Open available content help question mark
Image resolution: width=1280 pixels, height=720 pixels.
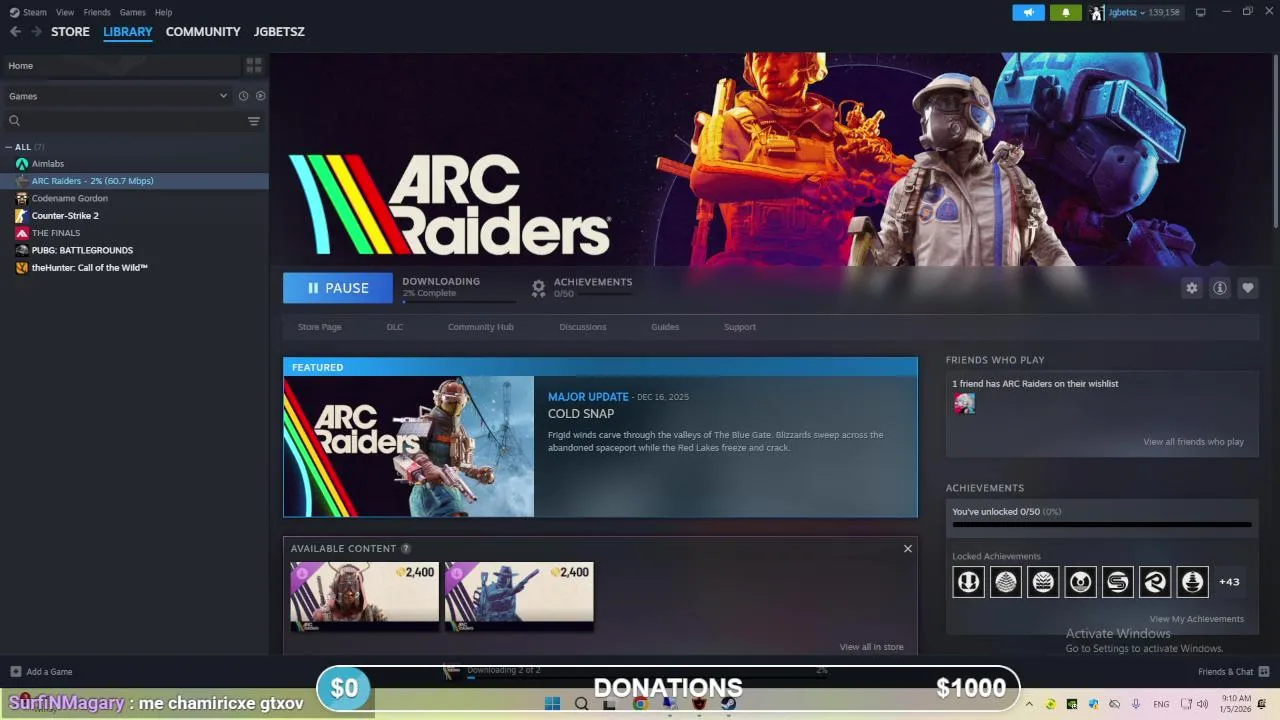[405, 549]
